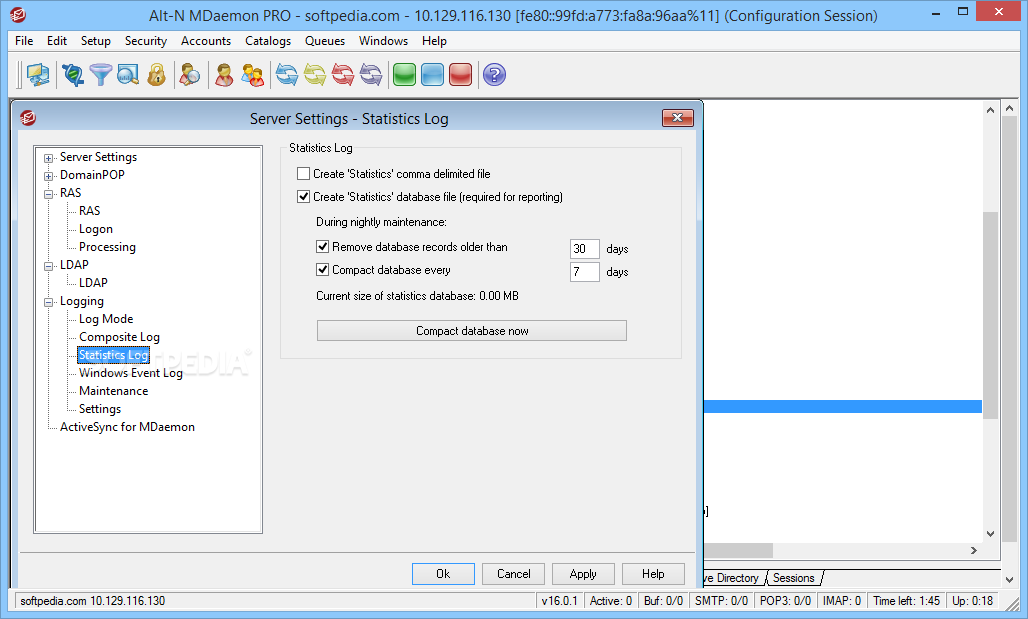Open the Accounts menu
This screenshot has width=1028, height=619.
coord(206,41)
